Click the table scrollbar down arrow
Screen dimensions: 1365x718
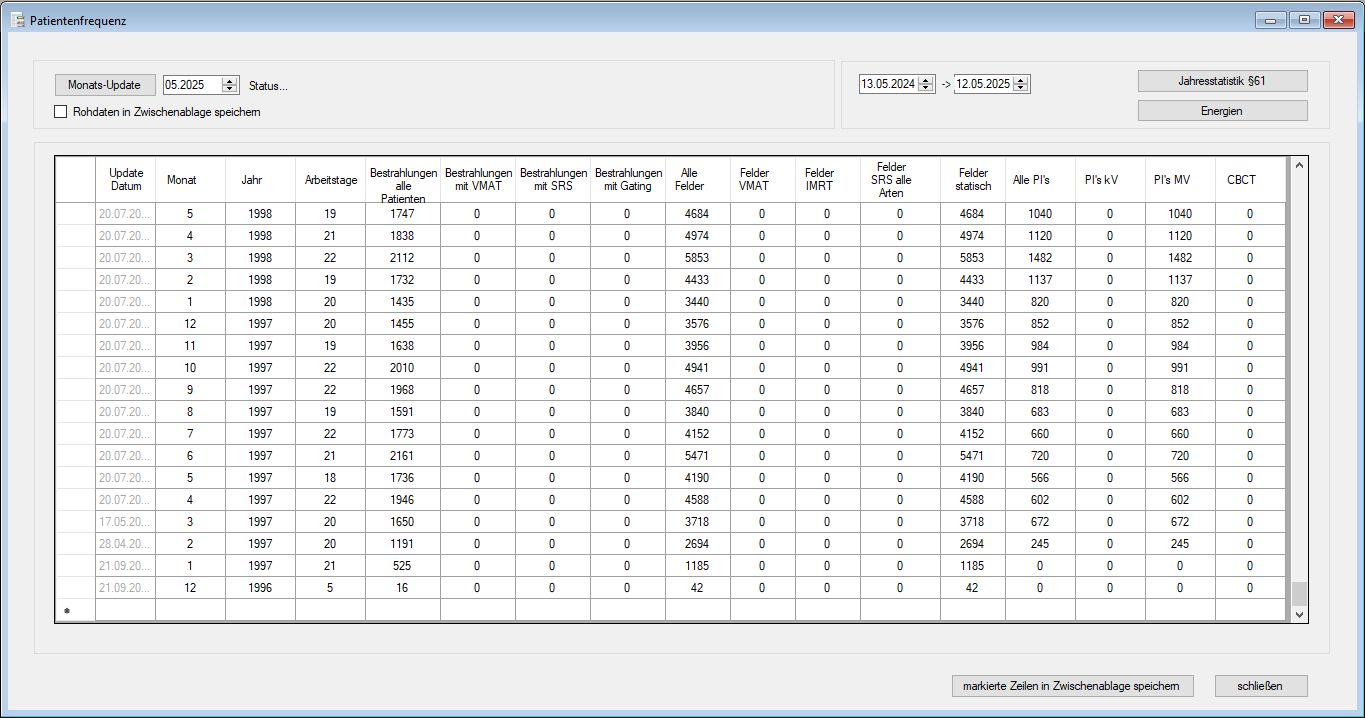pyautogui.click(x=1299, y=614)
